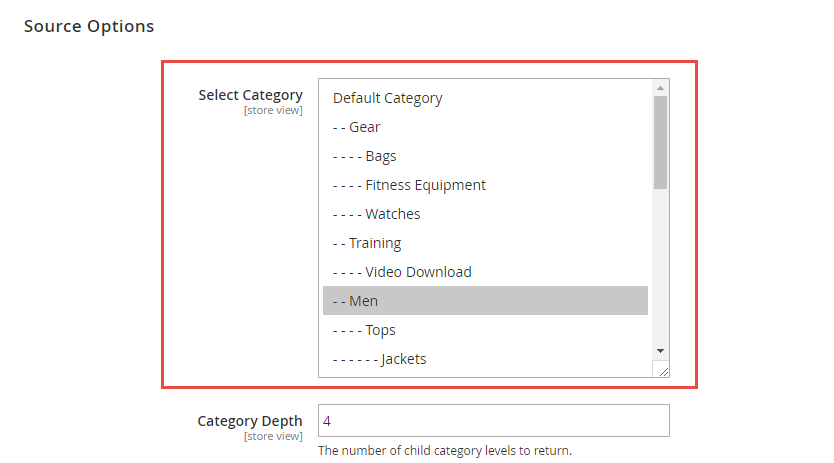Choose the Gear category option

coord(485,127)
